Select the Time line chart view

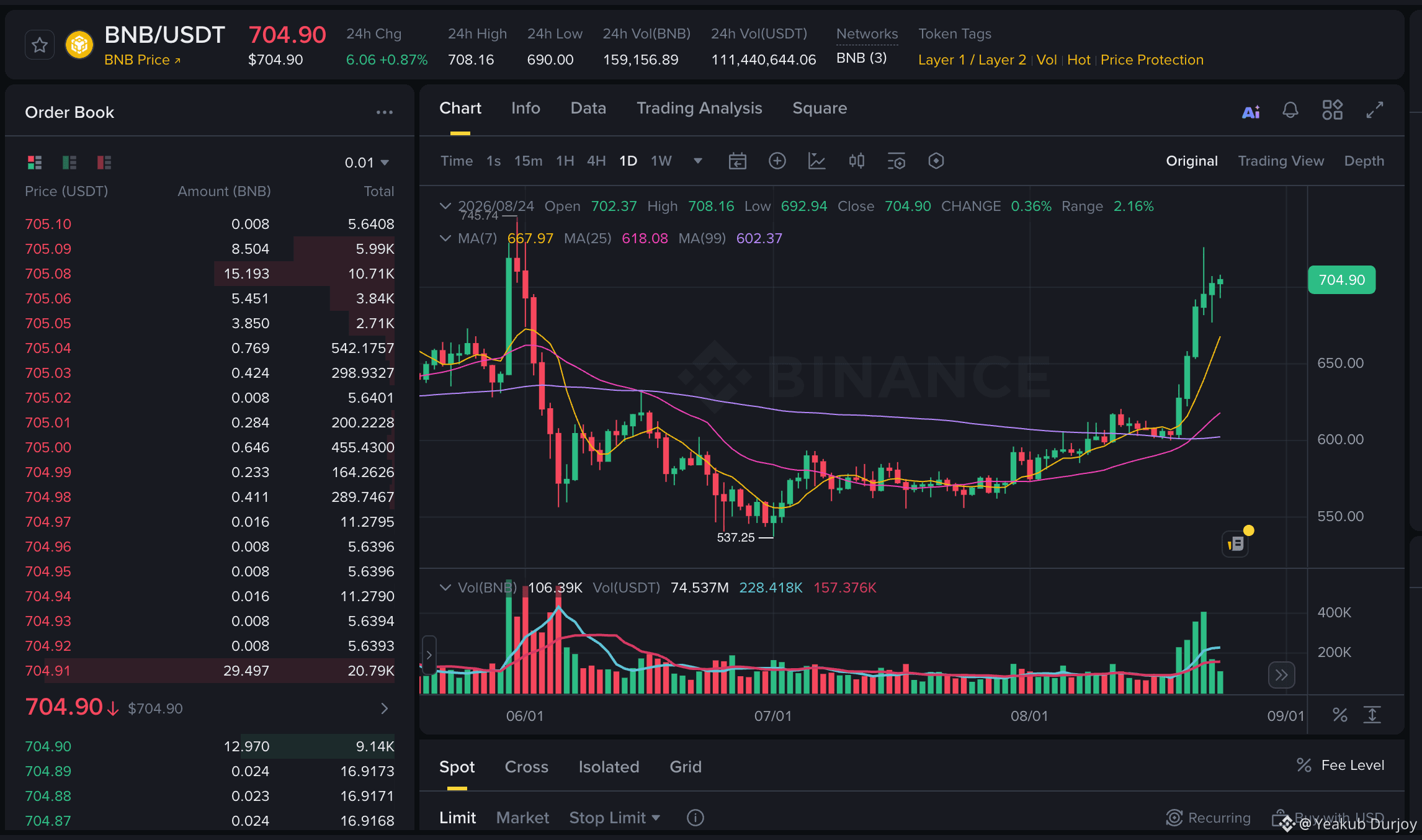457,161
